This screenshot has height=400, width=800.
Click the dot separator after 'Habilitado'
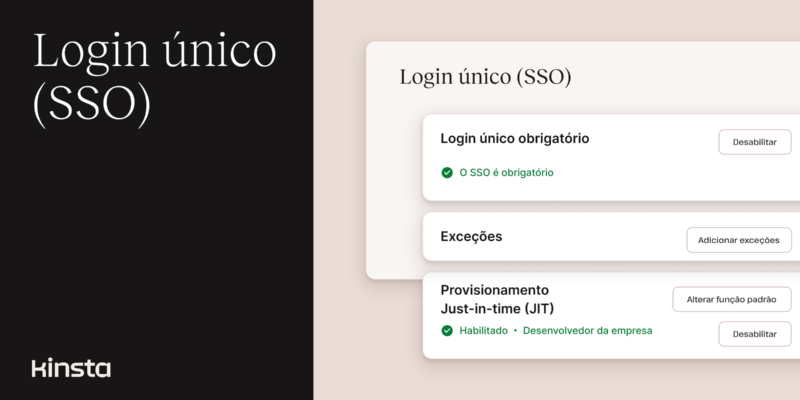[516, 331]
